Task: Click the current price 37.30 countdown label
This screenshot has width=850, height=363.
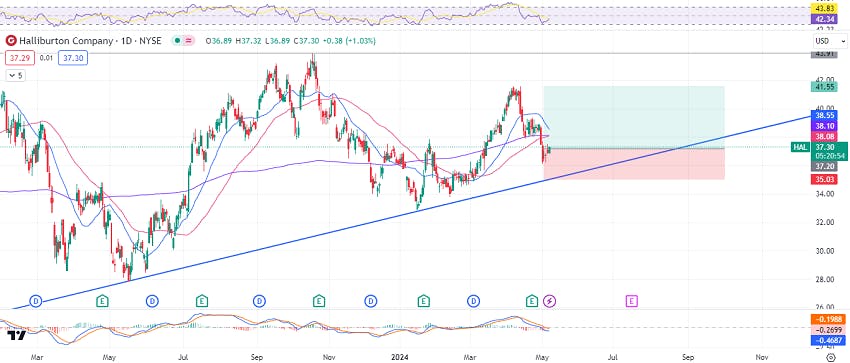Action: [x=828, y=151]
